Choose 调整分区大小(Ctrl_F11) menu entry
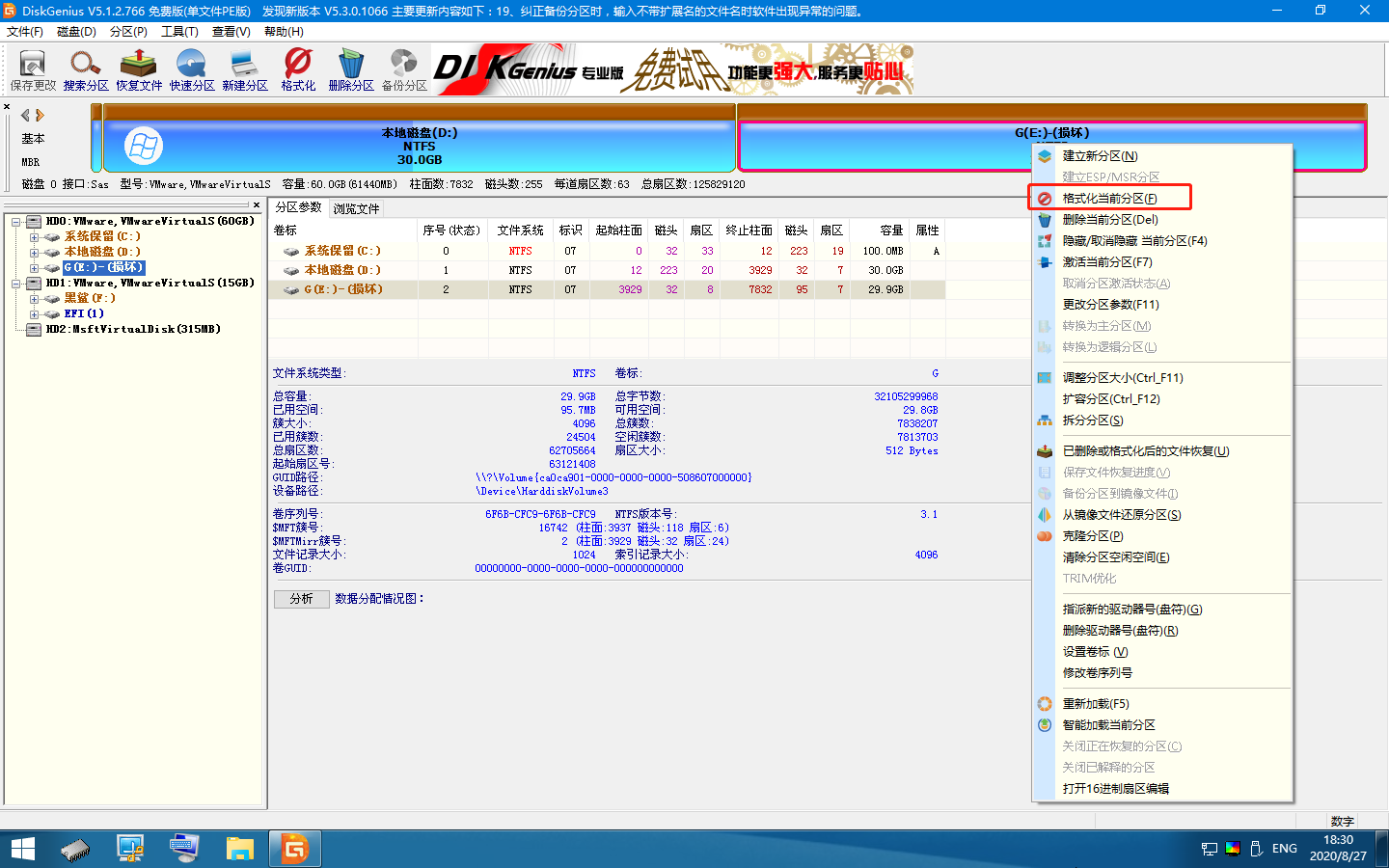The height and width of the screenshot is (868, 1389). point(1162,377)
